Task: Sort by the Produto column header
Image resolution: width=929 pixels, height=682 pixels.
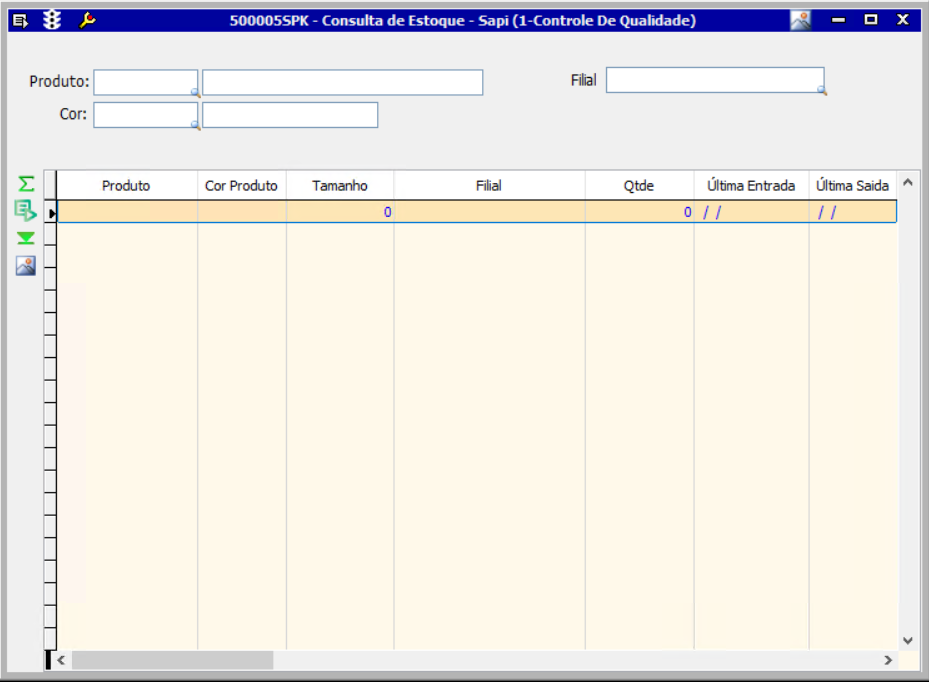Action: coord(127,185)
